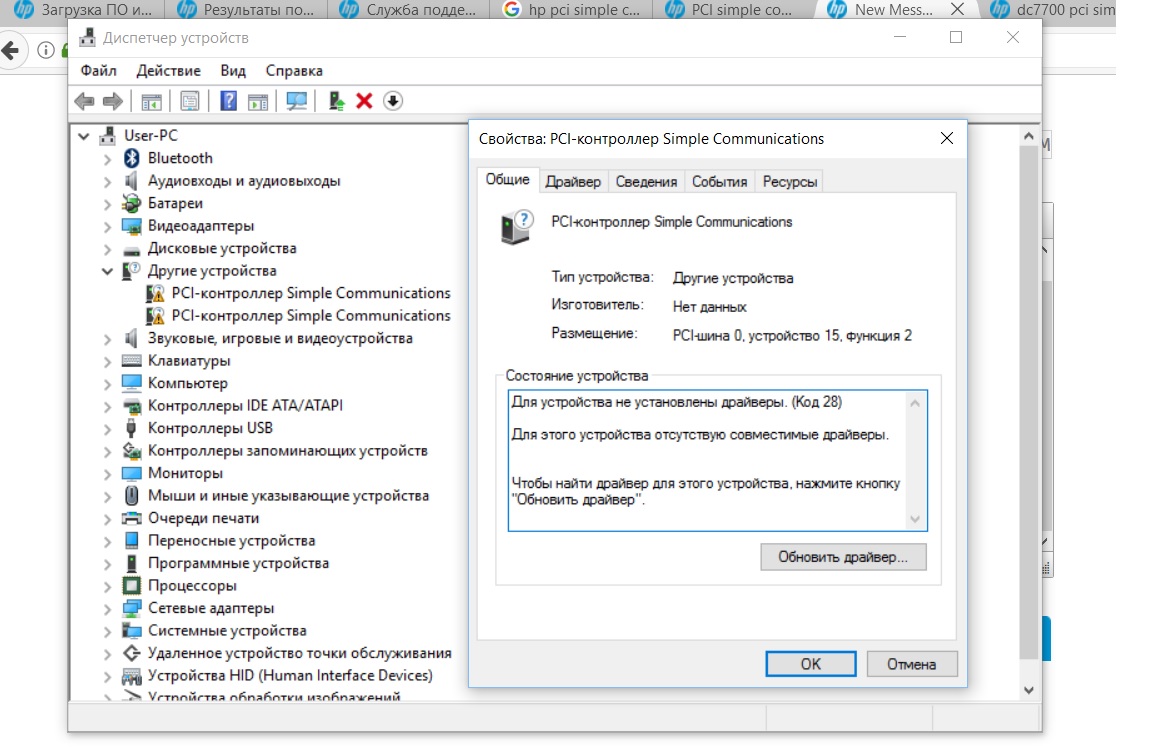Select second PCI-контроллер Simple Communications entry
Screen dimensions: 1152x747
click(311, 316)
